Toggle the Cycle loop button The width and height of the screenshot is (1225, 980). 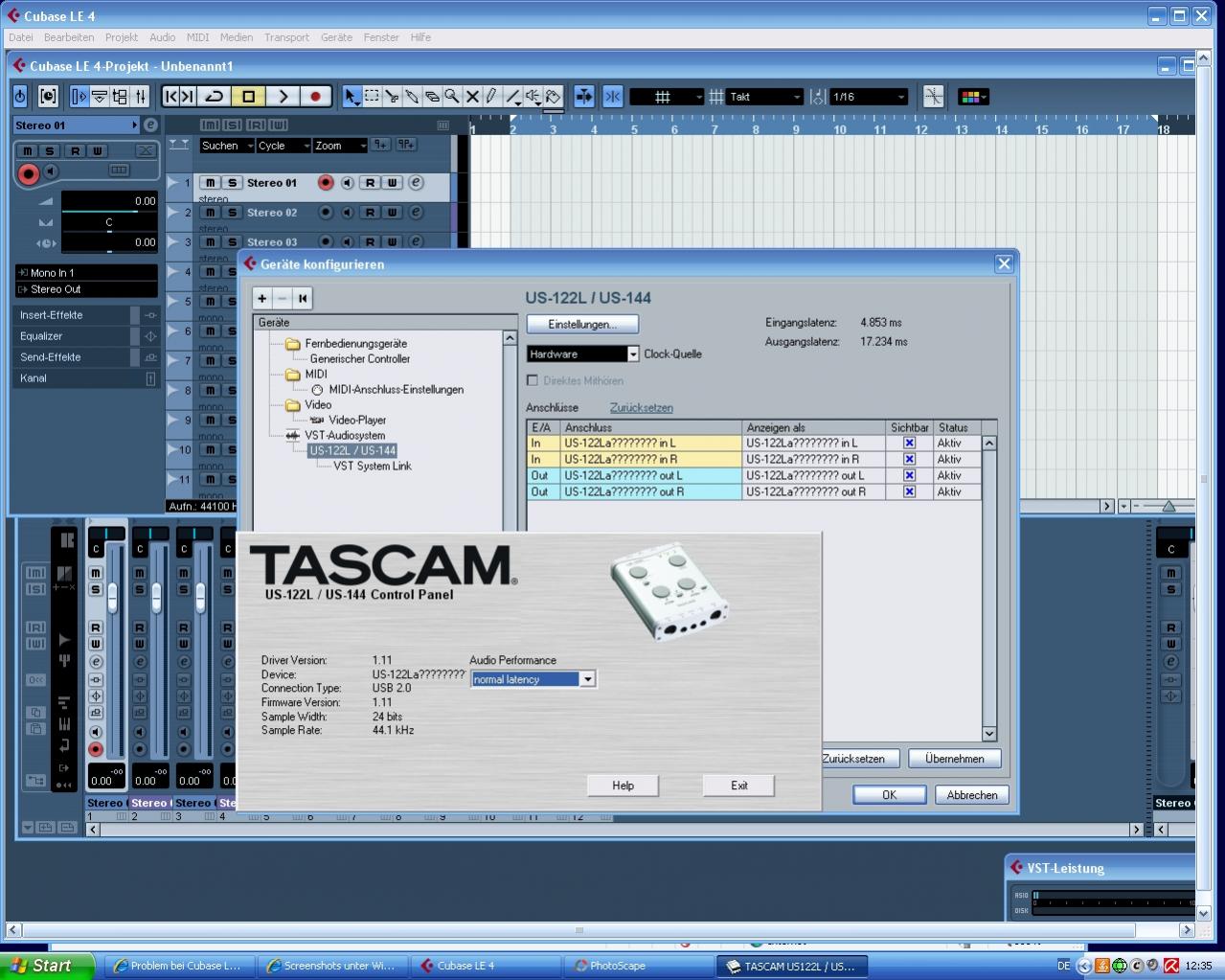[x=215, y=97]
